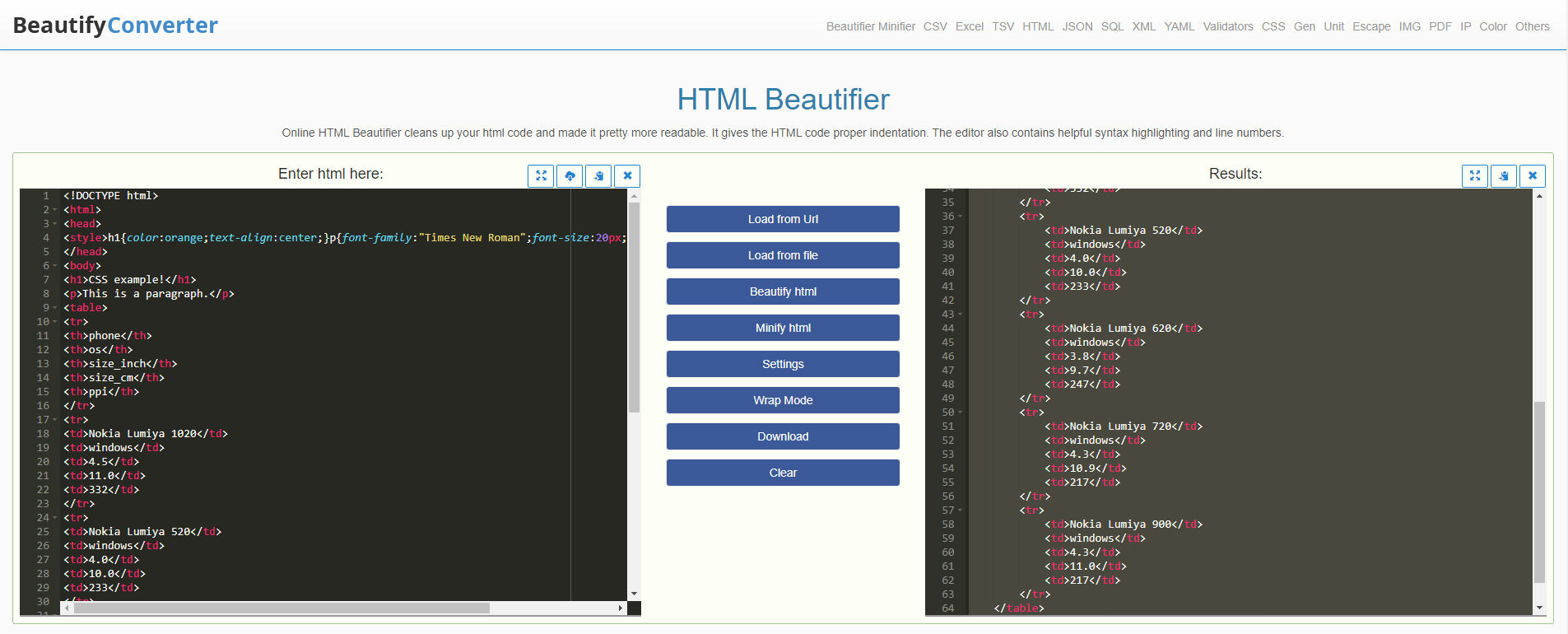Open the TSV menu
Screen dimensions: 1568x634
point(1003,26)
